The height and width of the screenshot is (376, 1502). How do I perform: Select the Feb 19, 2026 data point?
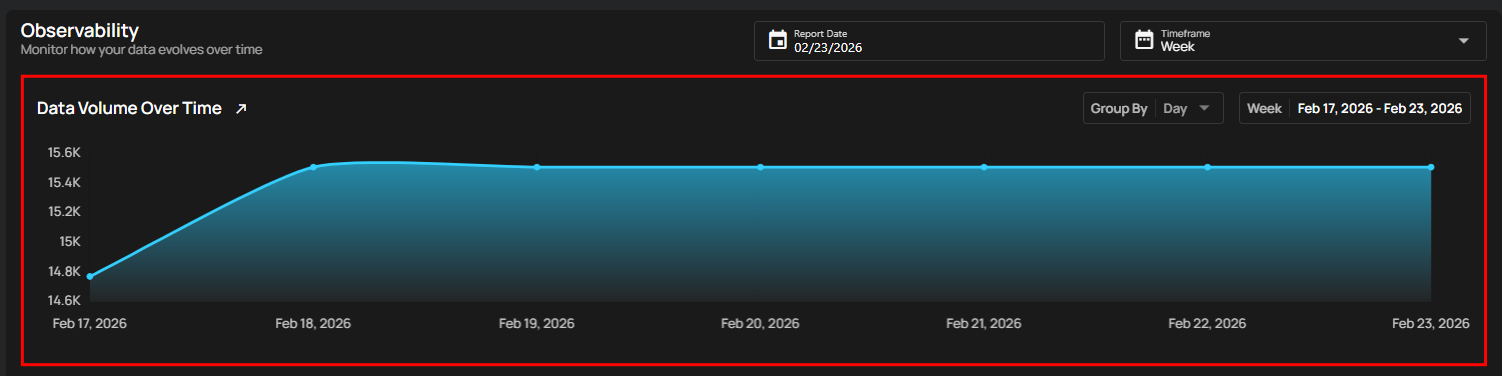pyautogui.click(x=537, y=167)
